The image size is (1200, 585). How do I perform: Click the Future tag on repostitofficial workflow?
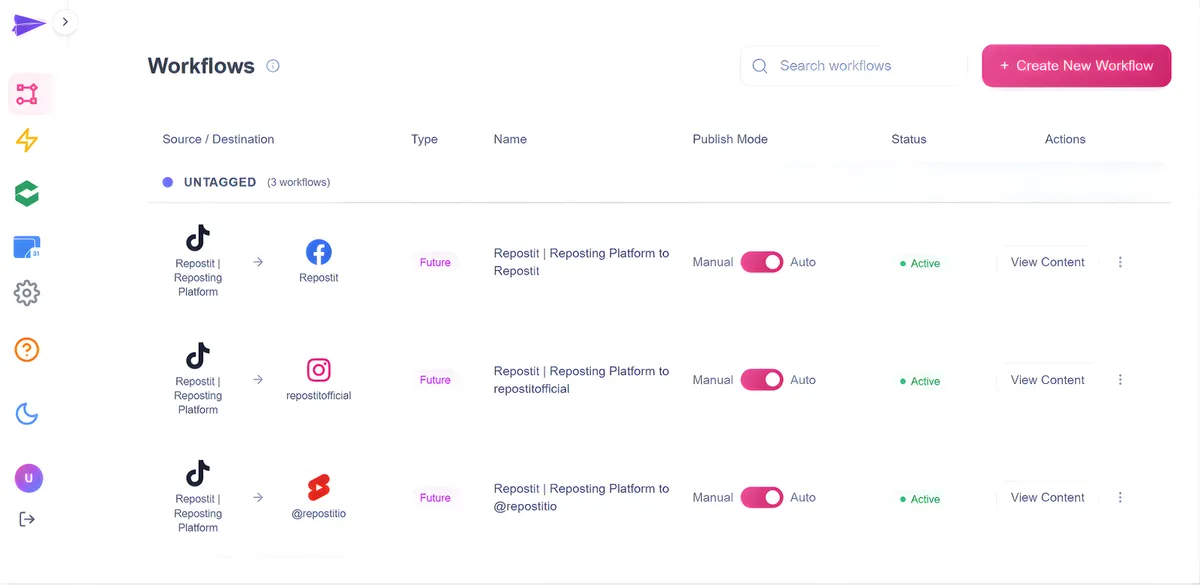435,380
